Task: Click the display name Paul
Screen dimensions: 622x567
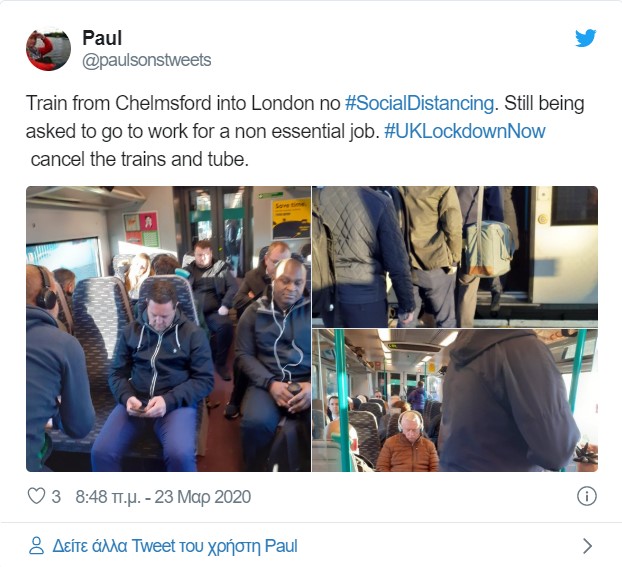Action: (x=102, y=38)
